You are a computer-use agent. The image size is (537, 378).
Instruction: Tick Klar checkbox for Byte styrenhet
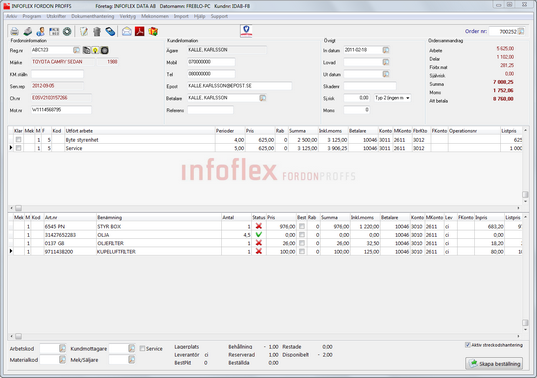pyautogui.click(x=18, y=140)
